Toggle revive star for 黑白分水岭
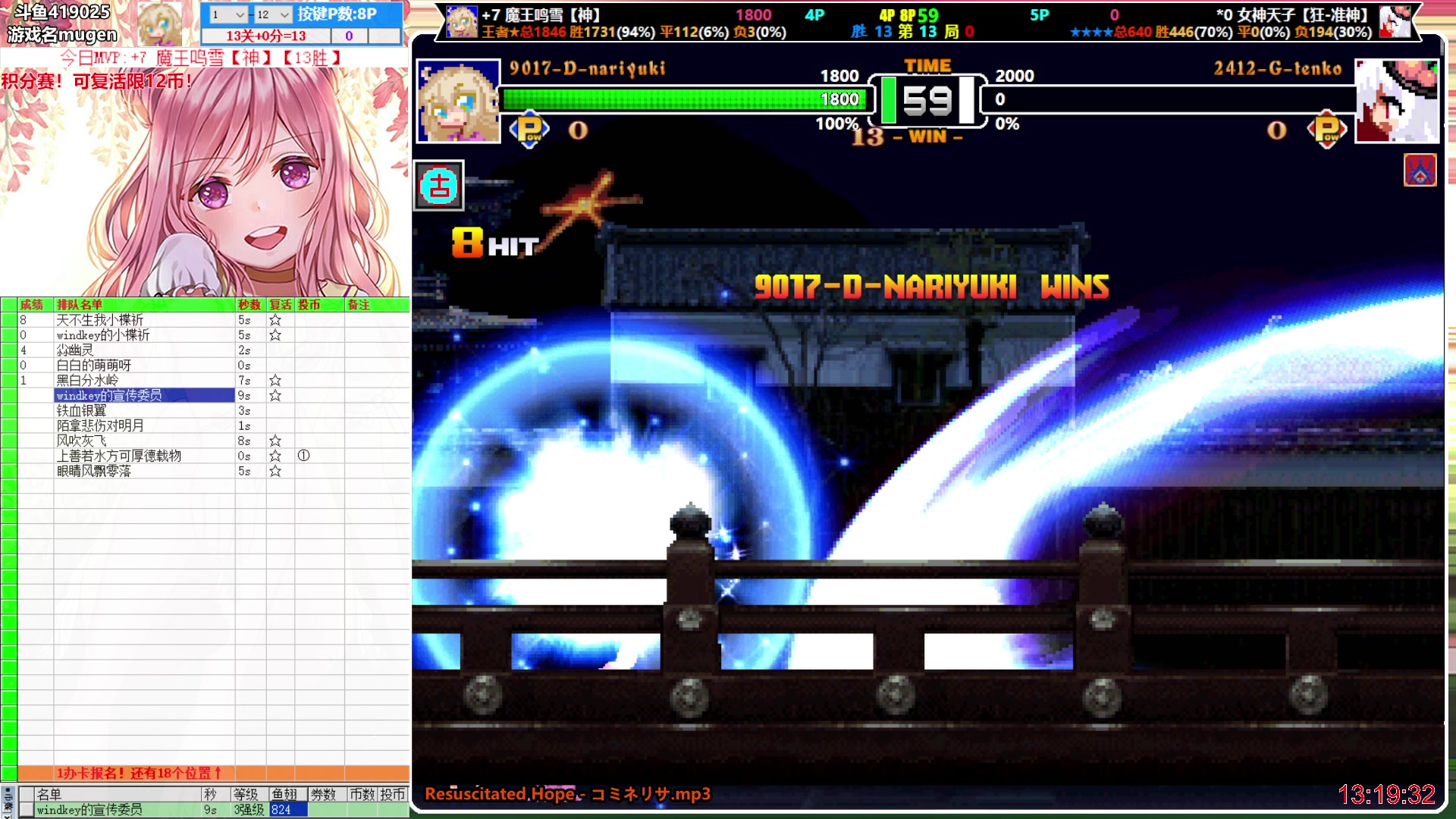This screenshot has height=819, width=1456. (275, 381)
